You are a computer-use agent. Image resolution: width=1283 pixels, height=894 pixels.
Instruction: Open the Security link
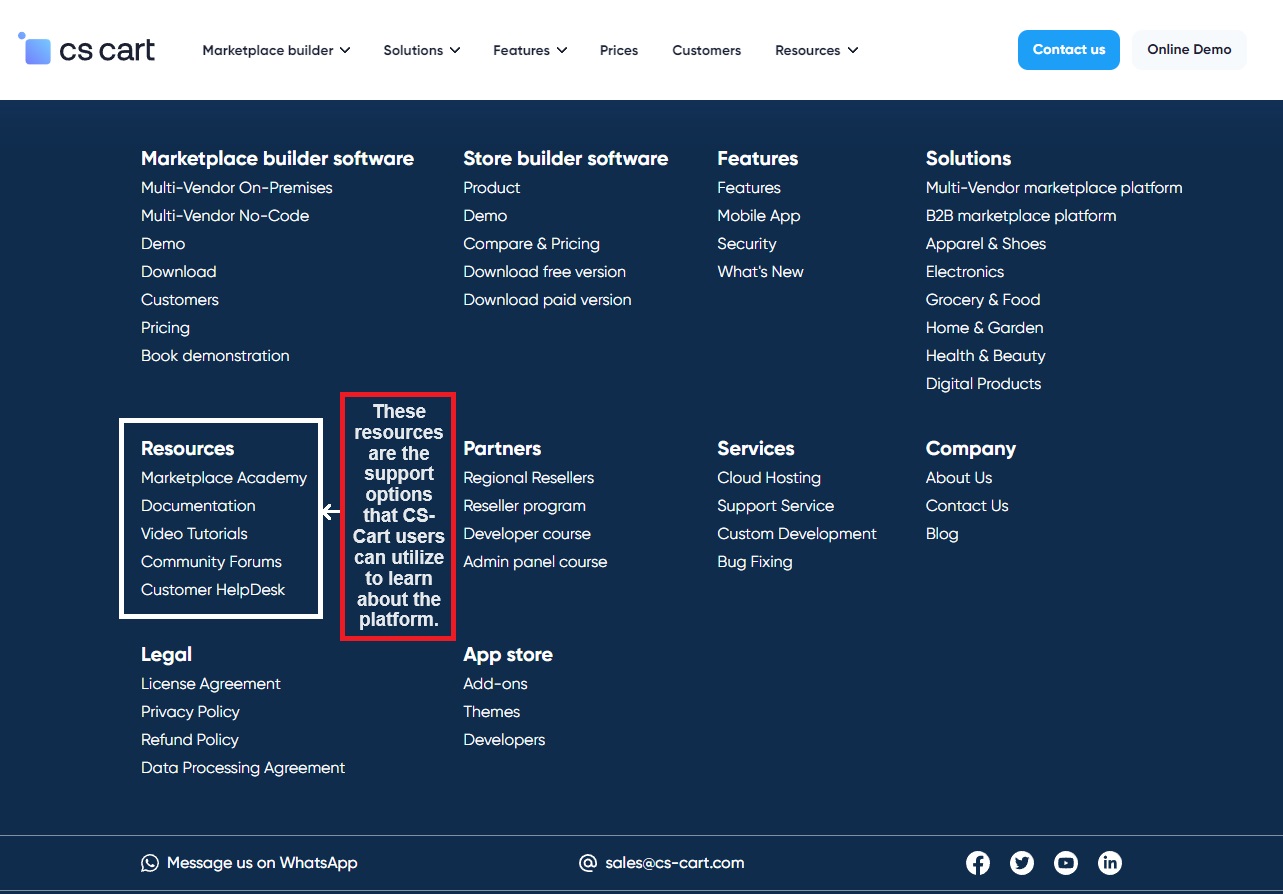747,244
